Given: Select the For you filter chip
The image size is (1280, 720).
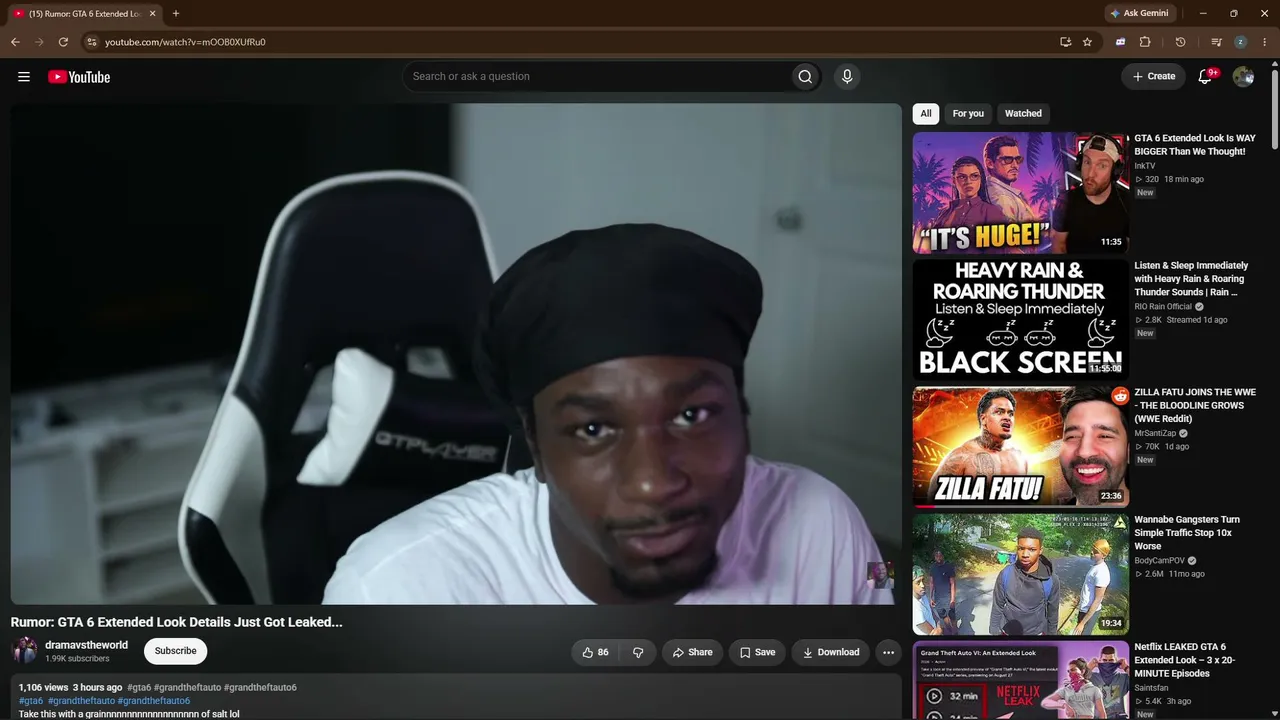Looking at the screenshot, I should pos(968,114).
